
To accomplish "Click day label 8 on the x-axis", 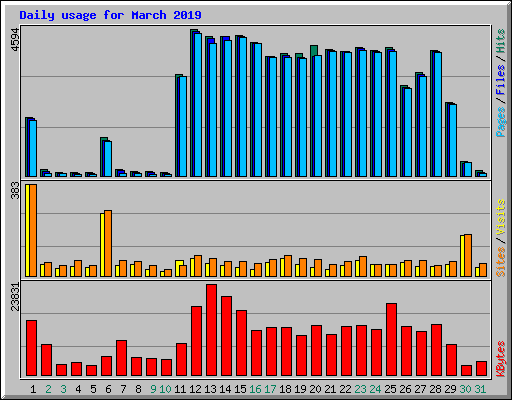I will tap(138, 389).
